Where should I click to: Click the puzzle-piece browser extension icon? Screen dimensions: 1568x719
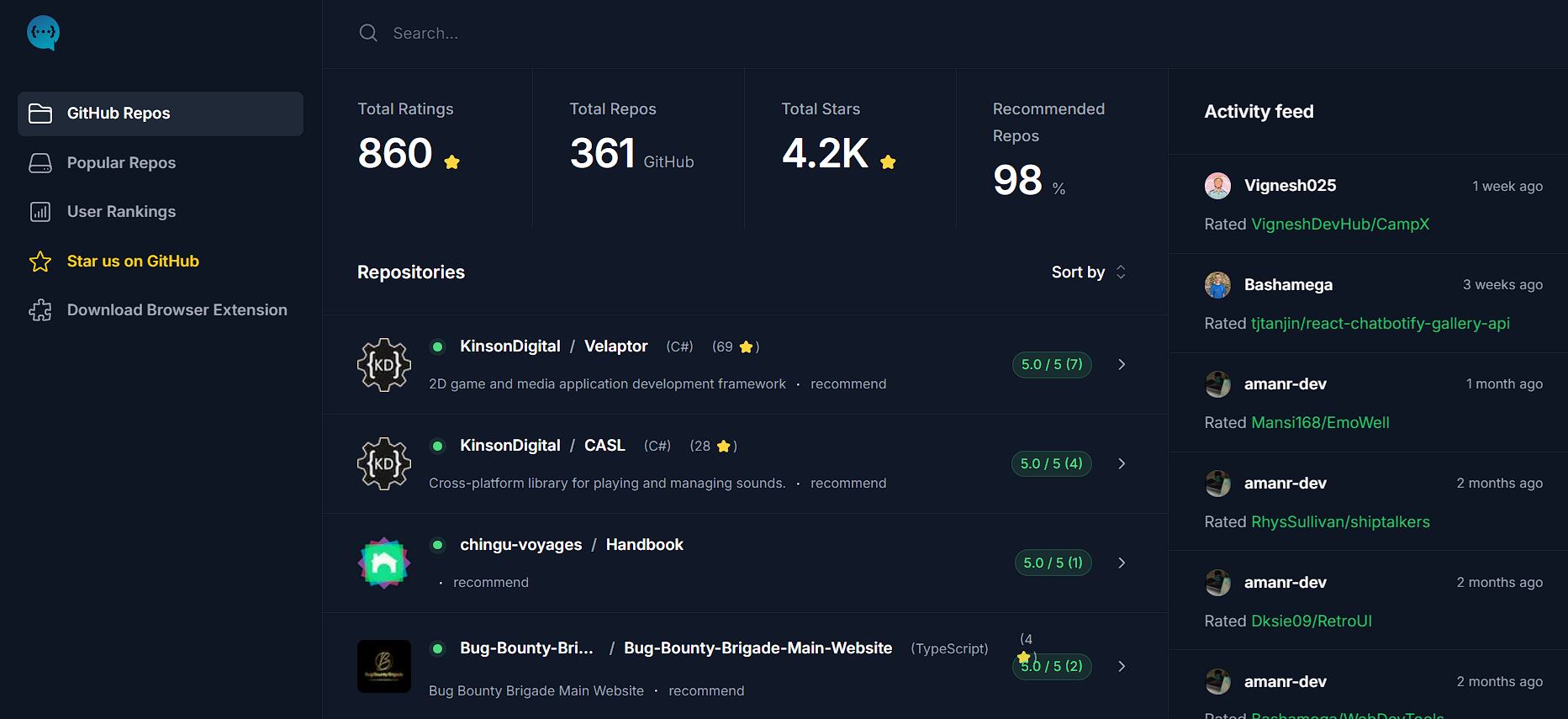click(40, 310)
